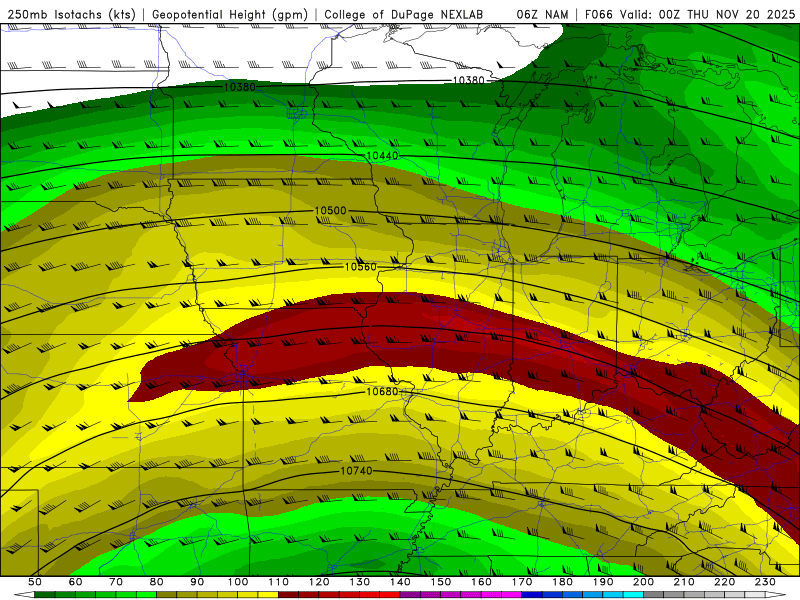Click the 180 knot scale label
This screenshot has height=600, width=800.
pos(562,582)
